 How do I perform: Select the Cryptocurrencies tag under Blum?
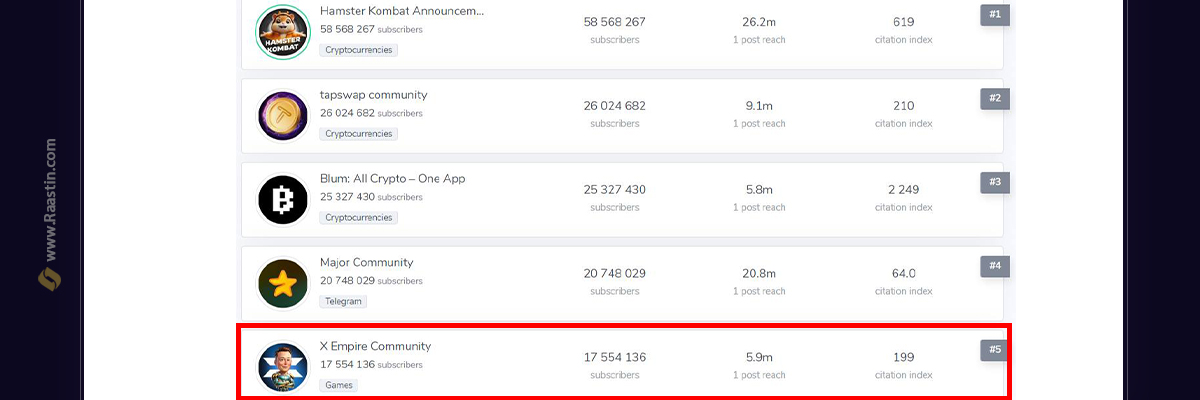[358, 217]
